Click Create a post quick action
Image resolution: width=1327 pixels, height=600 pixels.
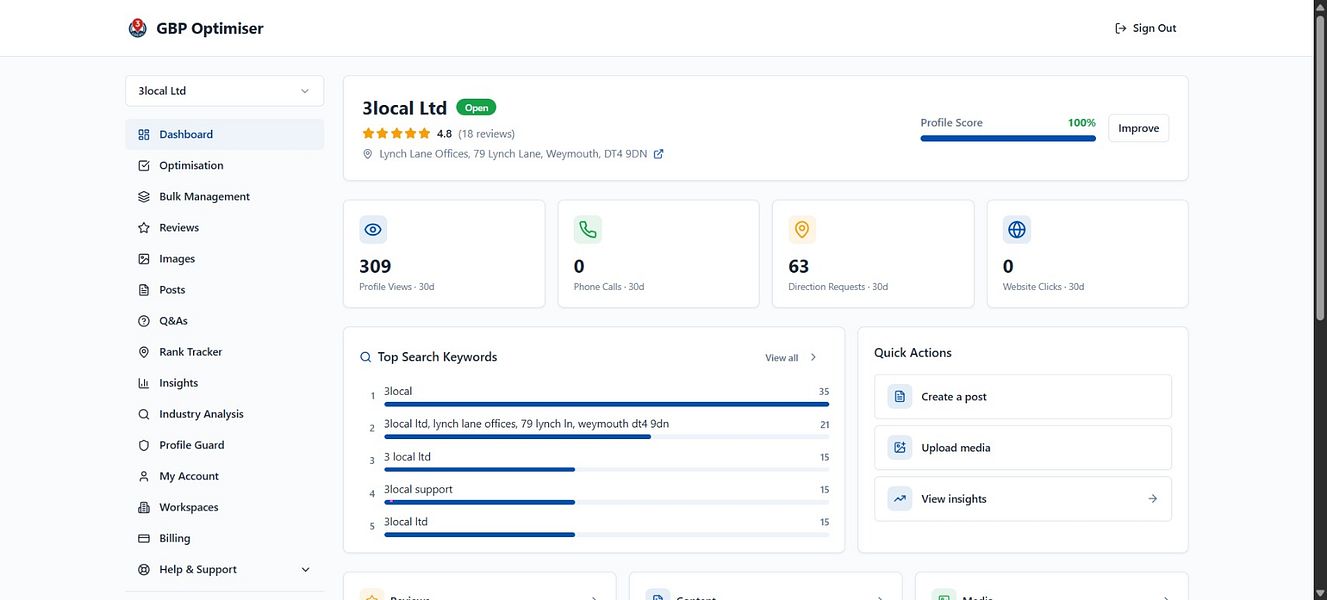(1023, 397)
